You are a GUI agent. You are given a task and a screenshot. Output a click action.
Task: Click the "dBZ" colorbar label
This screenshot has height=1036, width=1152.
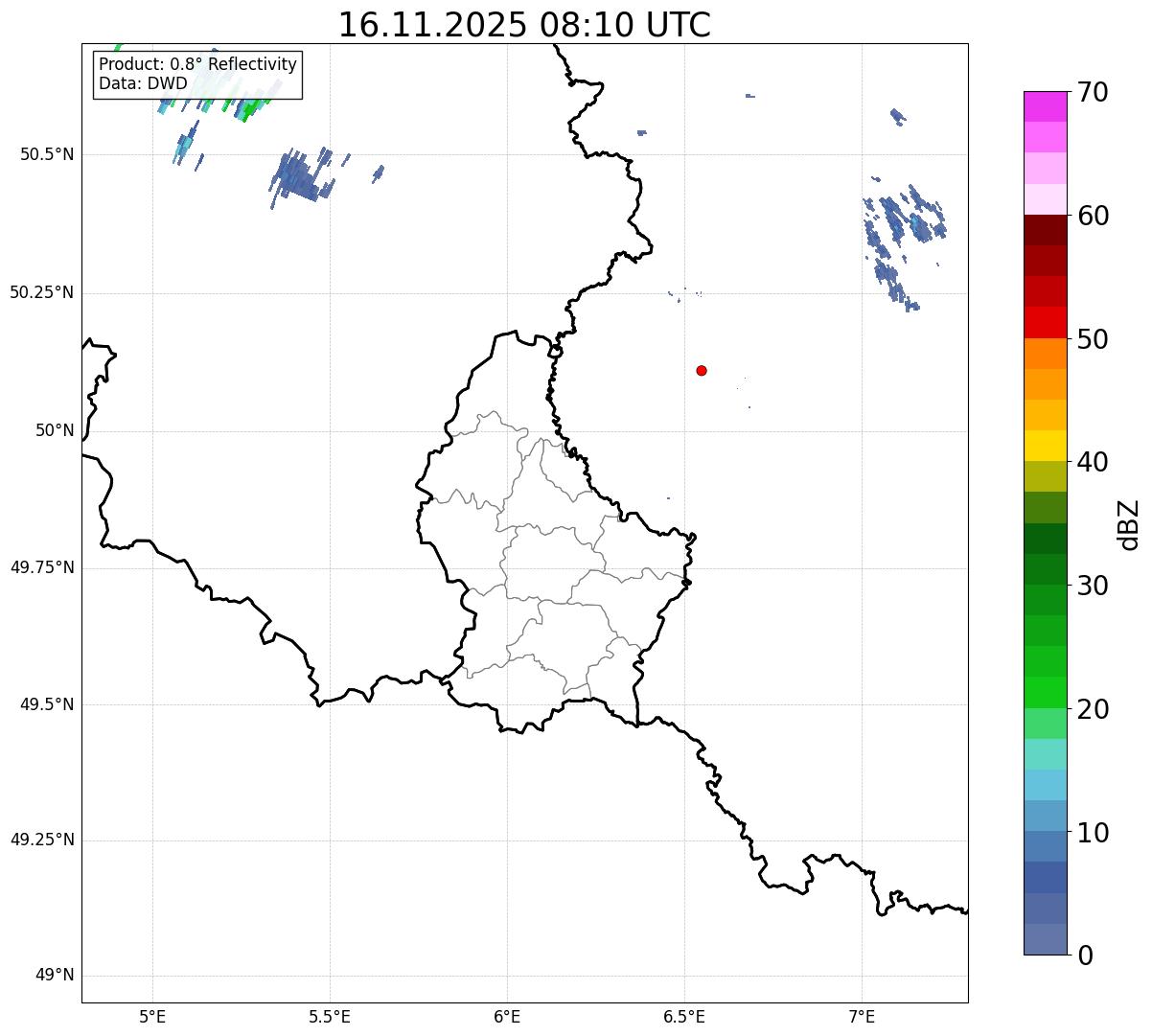(x=1129, y=523)
